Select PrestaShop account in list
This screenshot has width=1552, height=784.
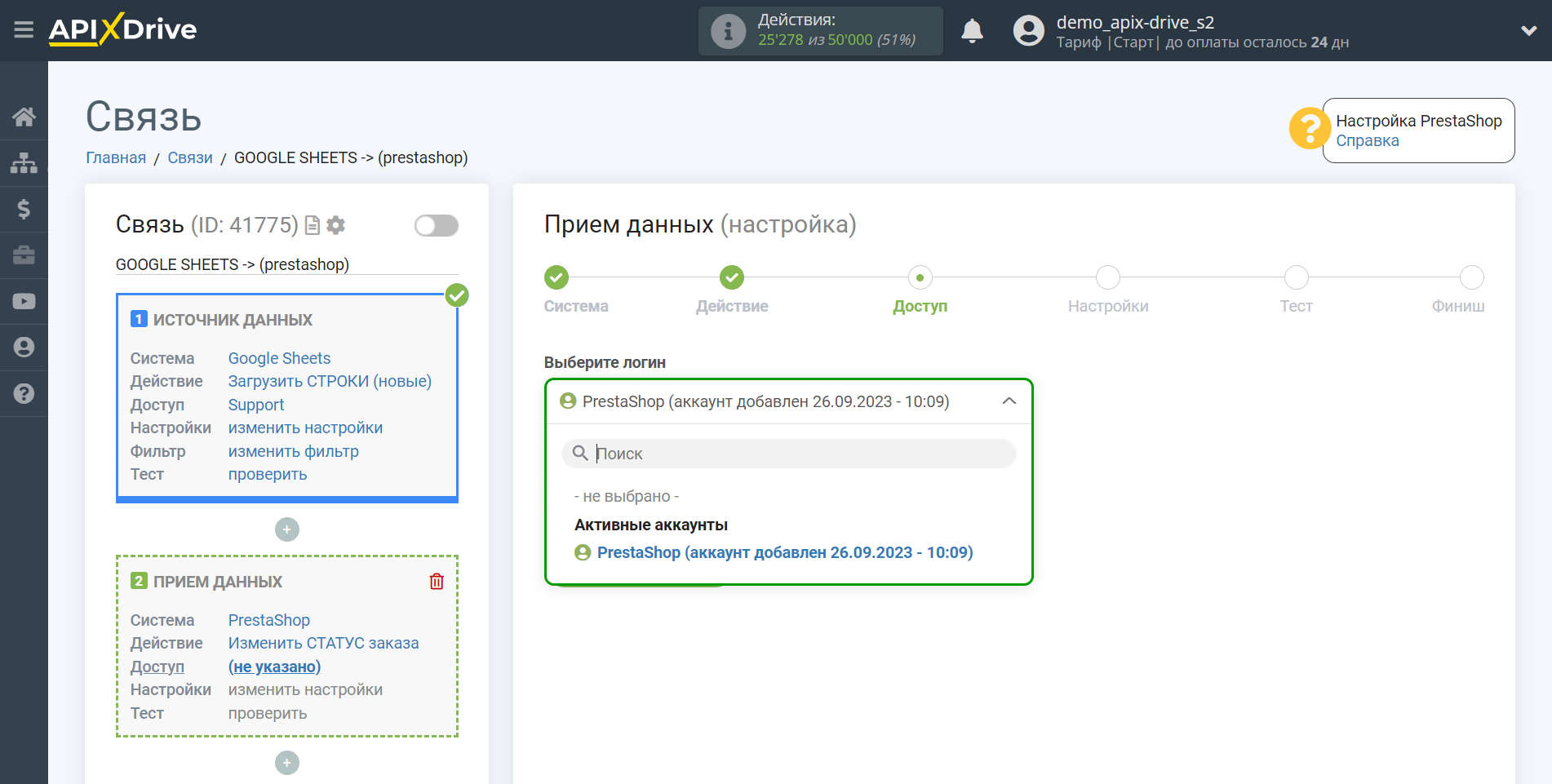774,552
